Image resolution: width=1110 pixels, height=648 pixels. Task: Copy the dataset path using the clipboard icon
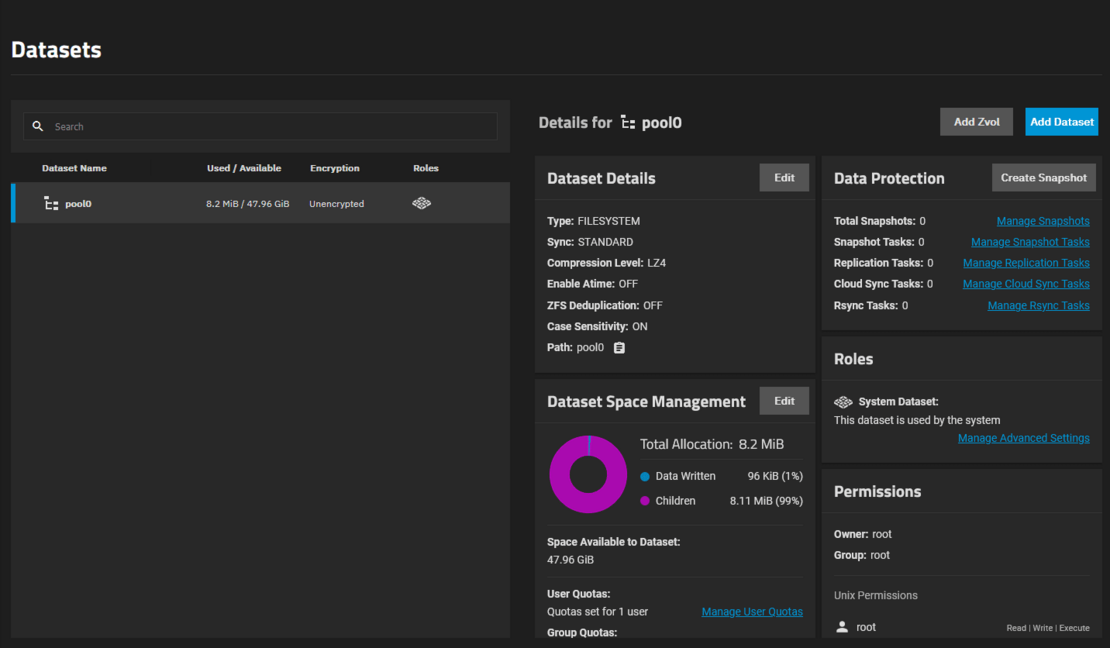pyautogui.click(x=618, y=347)
